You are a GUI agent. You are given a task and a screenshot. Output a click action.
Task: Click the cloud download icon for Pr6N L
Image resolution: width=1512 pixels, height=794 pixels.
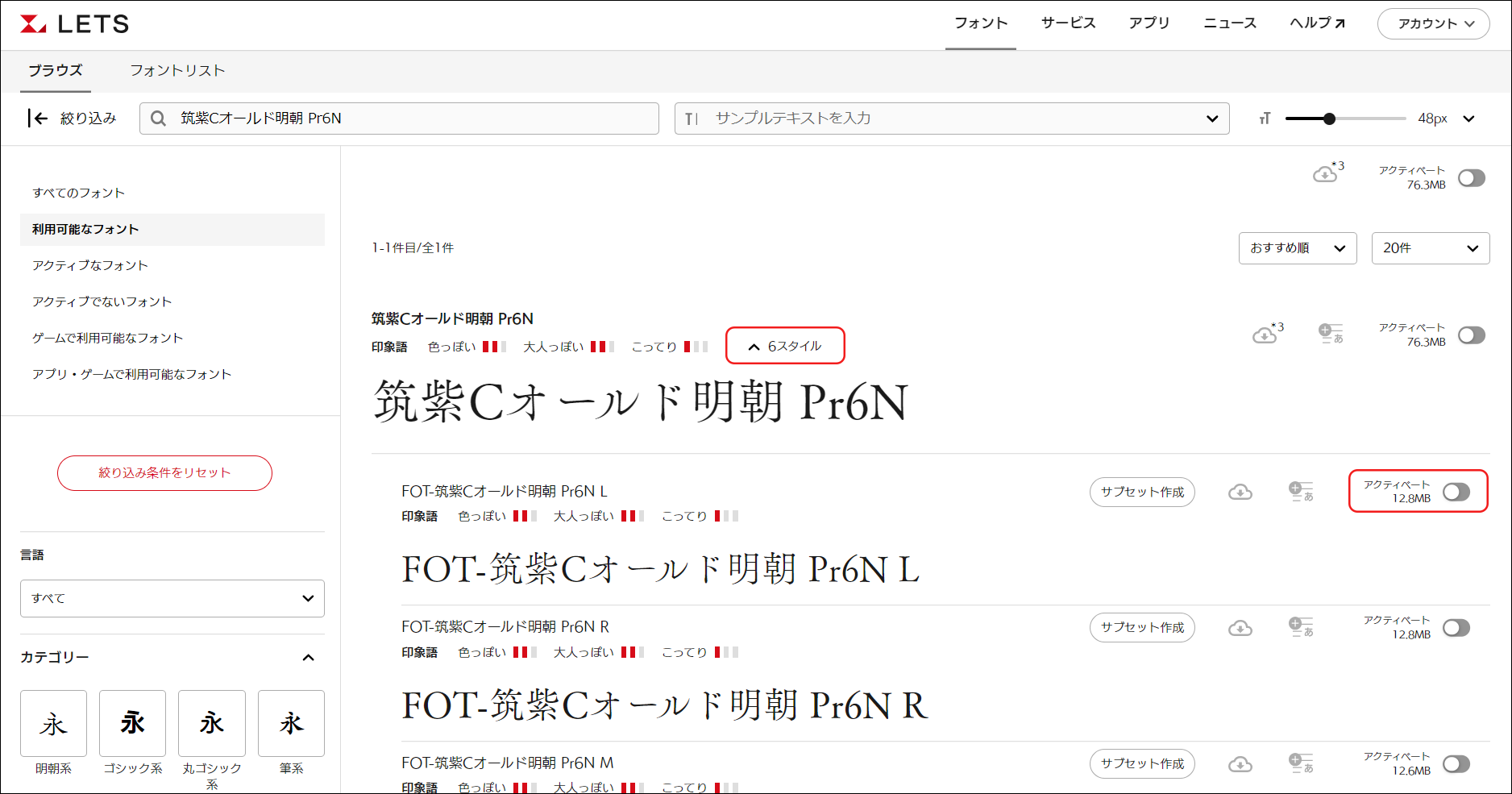(1240, 492)
